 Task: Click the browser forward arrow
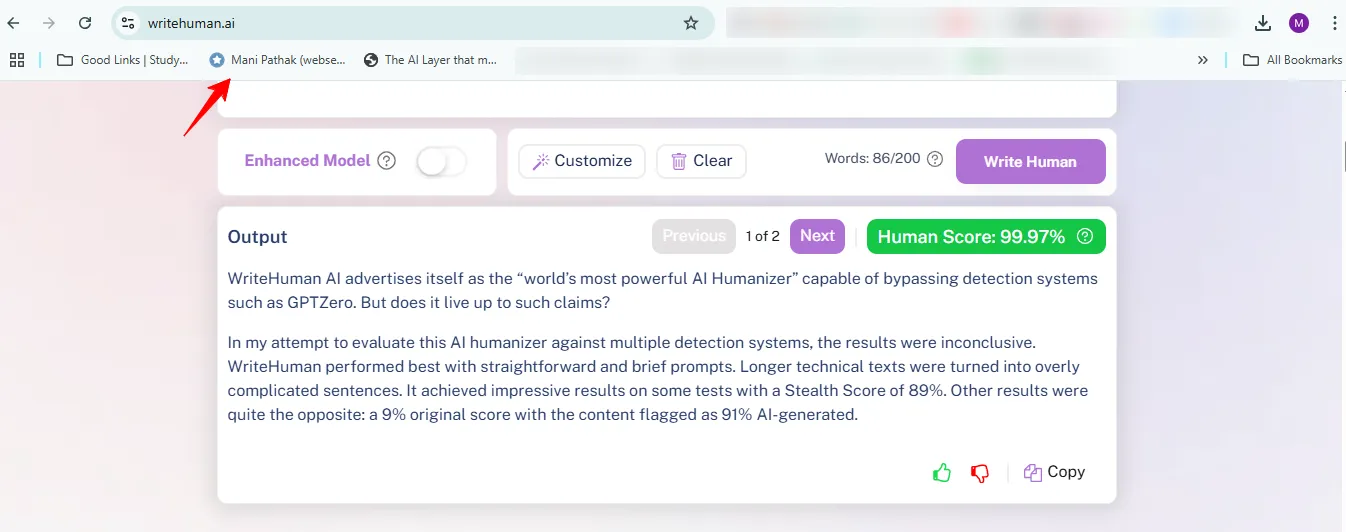click(x=49, y=23)
